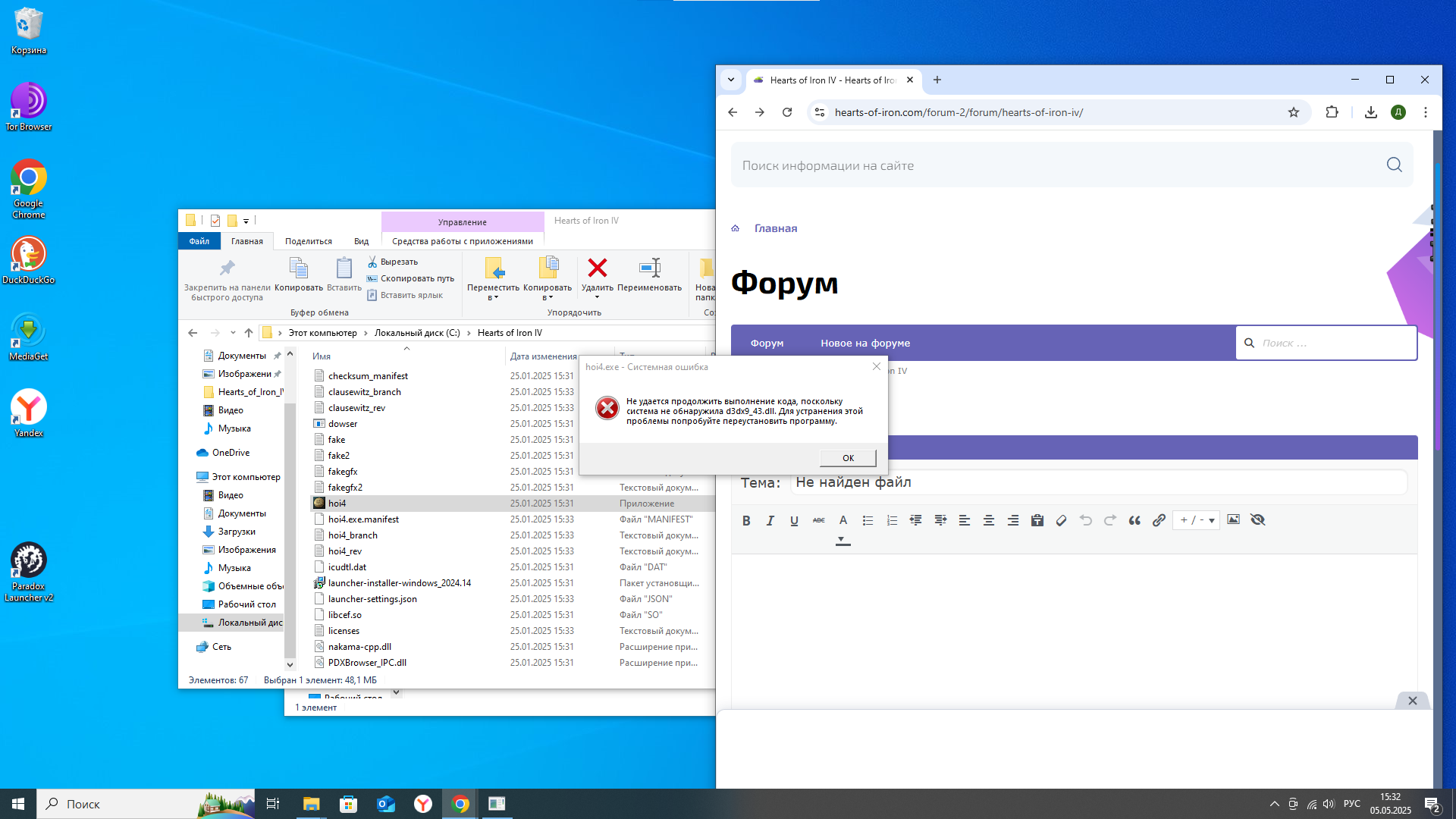Switch to 'Вид' ribbon tab in Explorer
This screenshot has width=1456, height=819.
coord(362,241)
